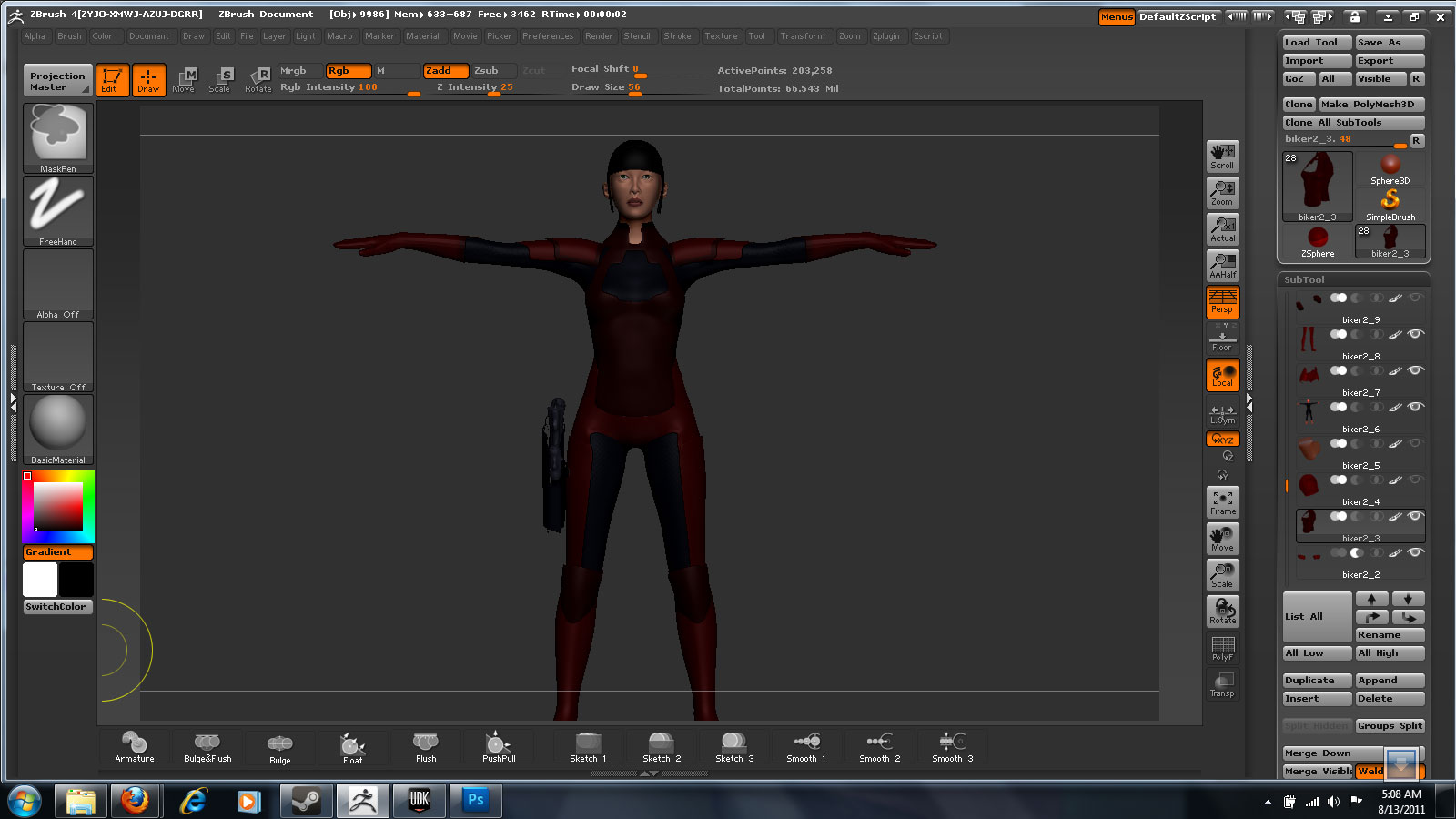The width and height of the screenshot is (1456, 819).
Task: Toggle Transp transparency mode
Action: click(1222, 684)
